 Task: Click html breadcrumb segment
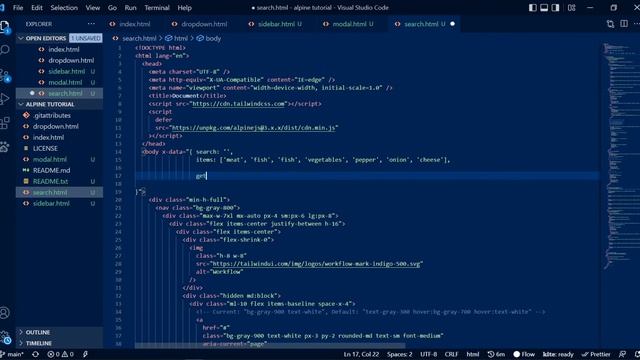tap(181, 38)
